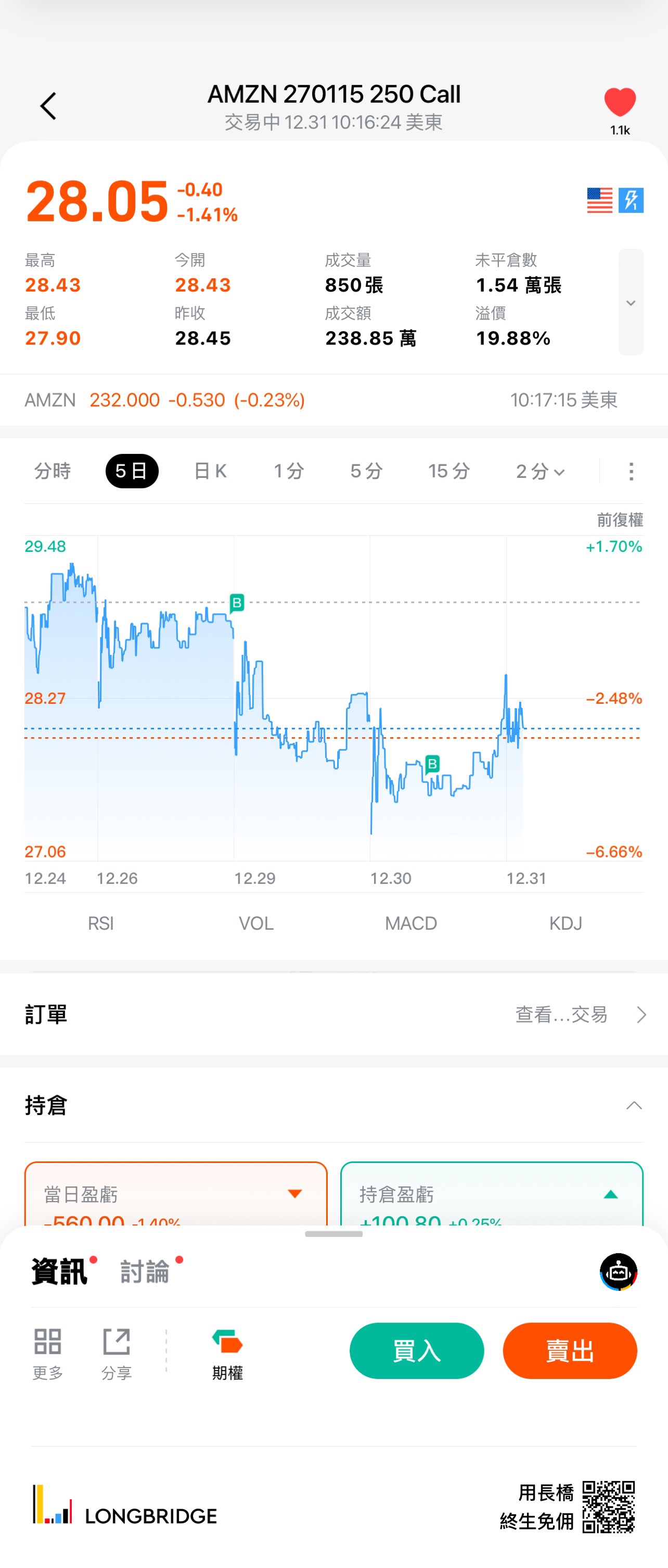Expand the quote details chevron panel
The height and width of the screenshot is (1568, 668).
point(630,302)
